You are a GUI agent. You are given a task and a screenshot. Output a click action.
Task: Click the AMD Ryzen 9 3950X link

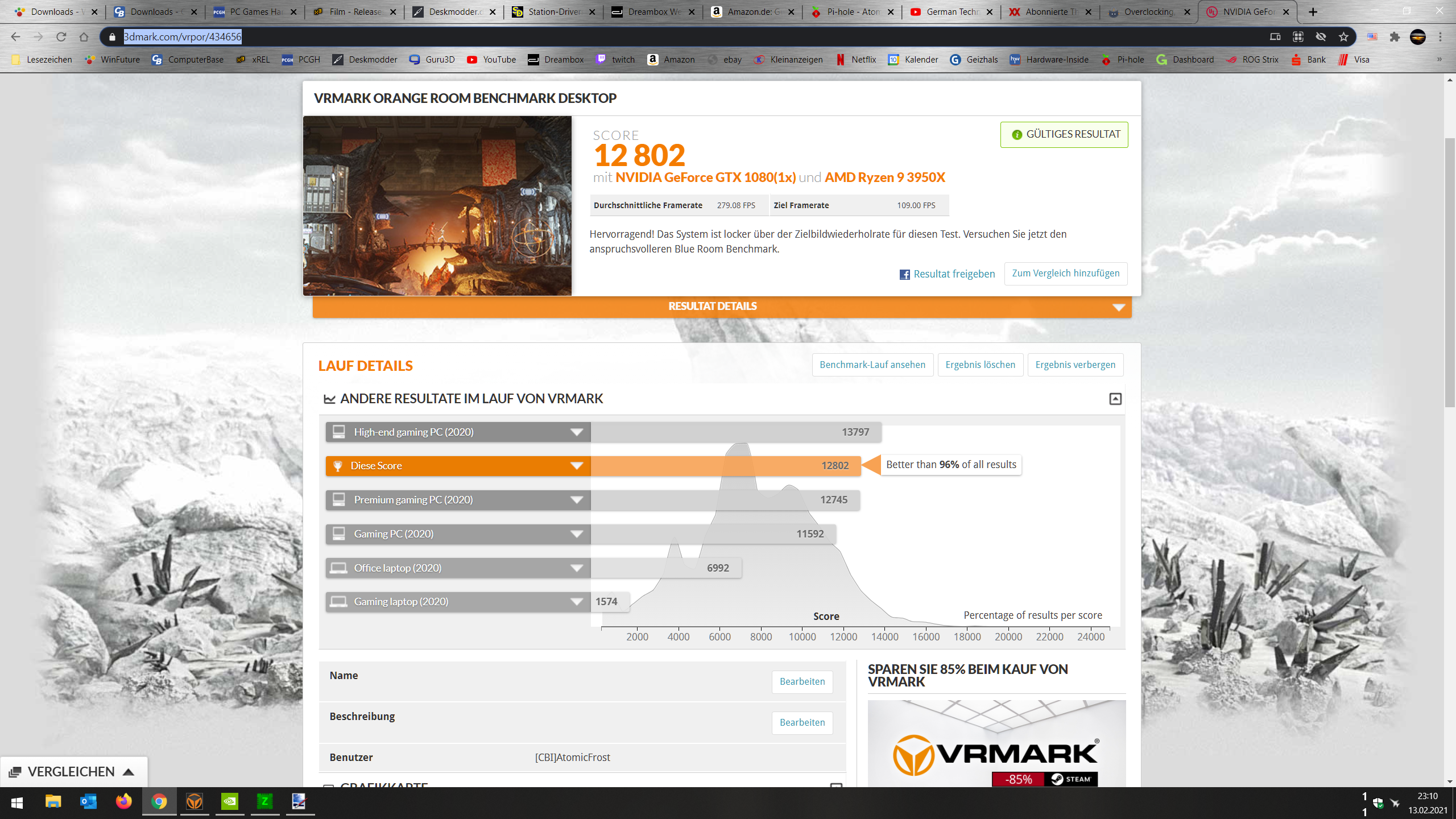(885, 177)
